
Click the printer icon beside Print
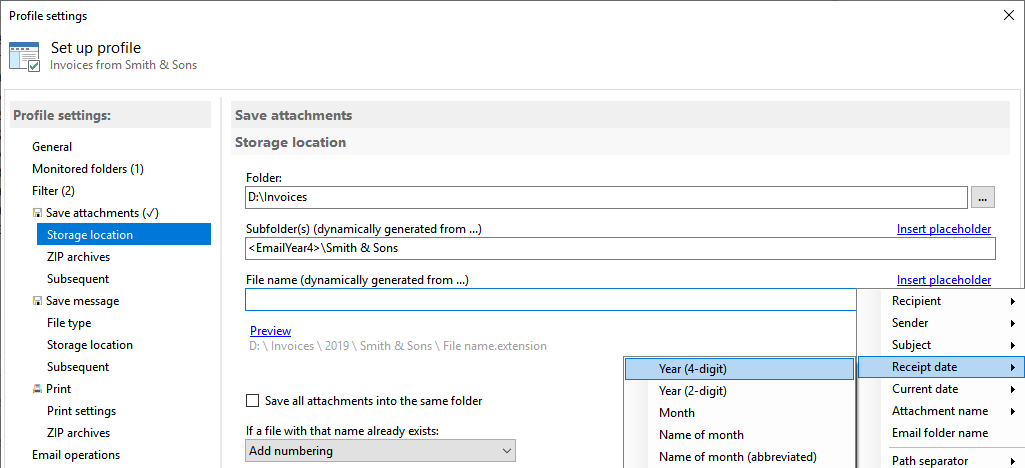[37, 389]
